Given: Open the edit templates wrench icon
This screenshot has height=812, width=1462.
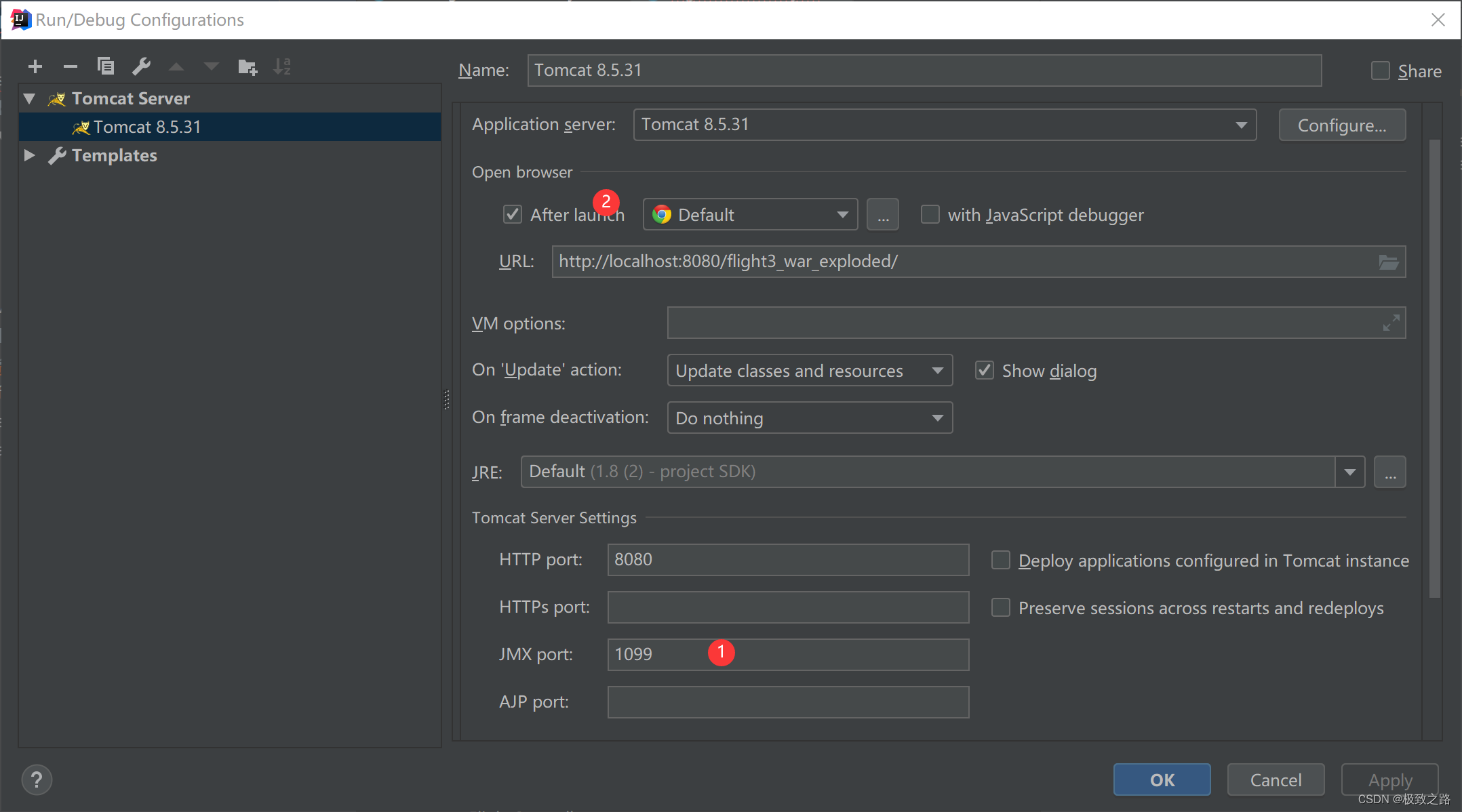Looking at the screenshot, I should 141,66.
